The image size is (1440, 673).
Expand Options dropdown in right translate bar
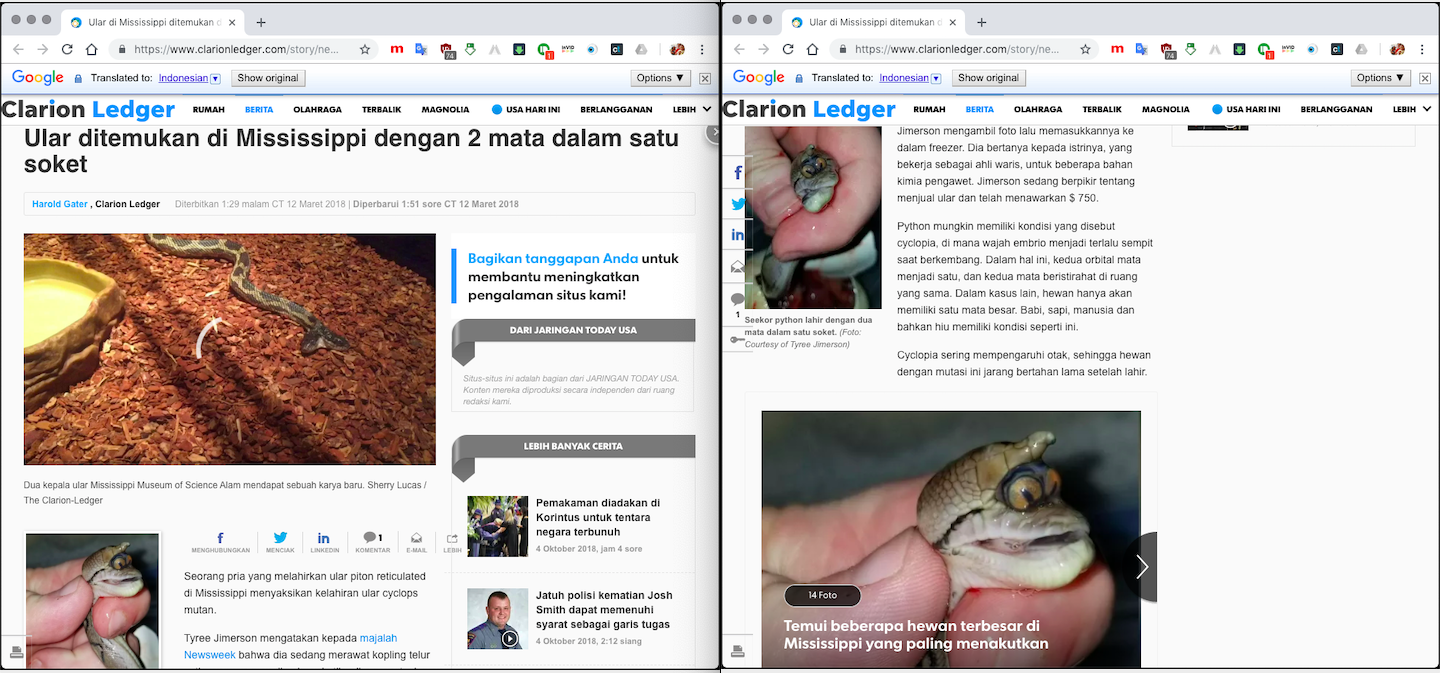pyautogui.click(x=1379, y=78)
